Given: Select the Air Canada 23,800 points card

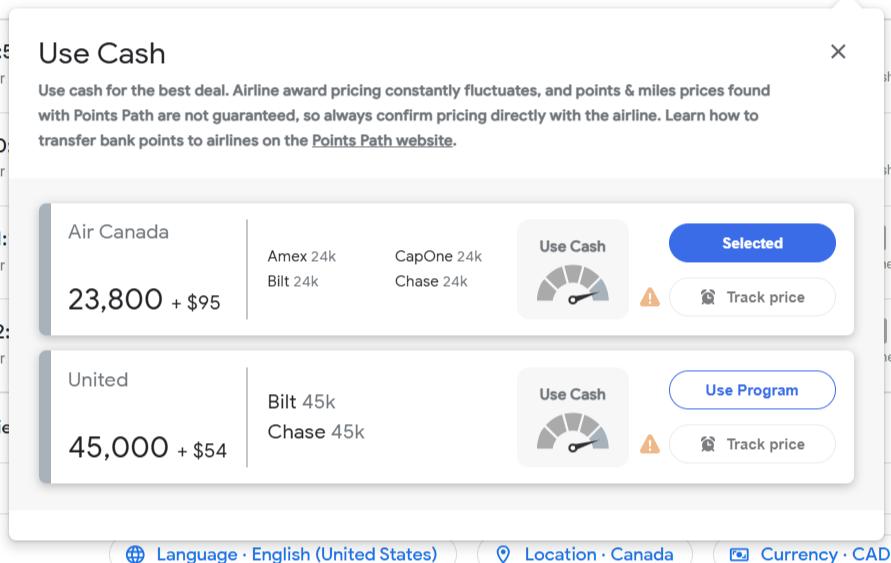Looking at the screenshot, I should tap(145, 269).
